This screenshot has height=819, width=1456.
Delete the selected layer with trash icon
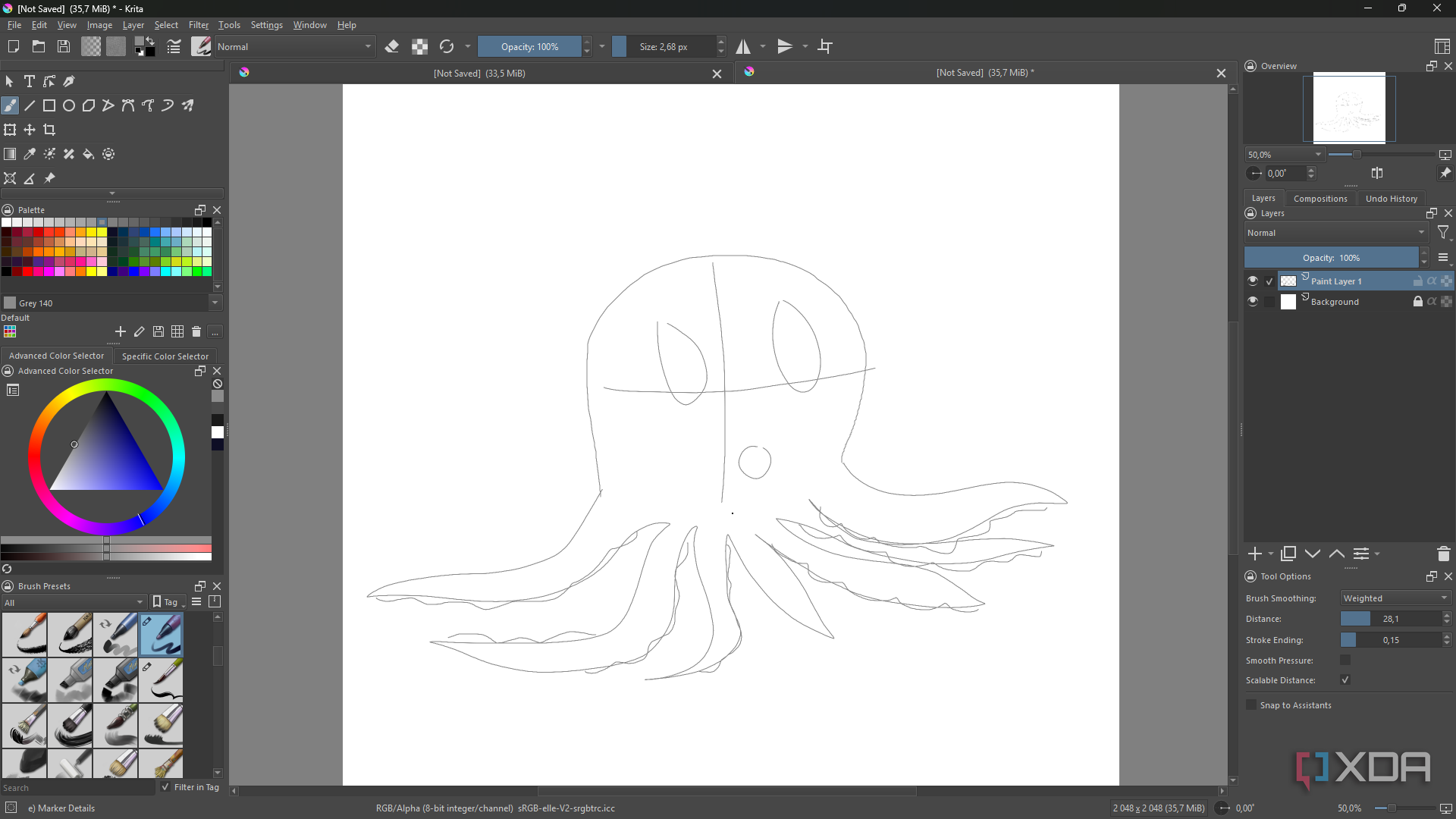[x=1444, y=554]
